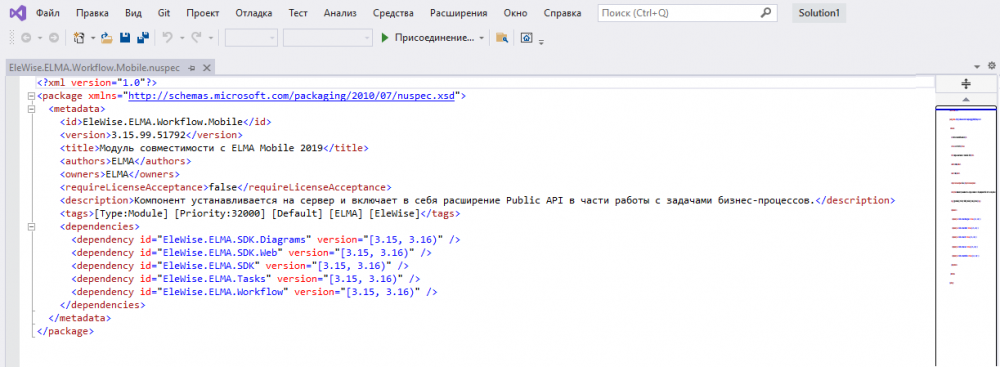Open the active documents list dropdown arrow
The image size is (1000, 367).
[978, 66]
